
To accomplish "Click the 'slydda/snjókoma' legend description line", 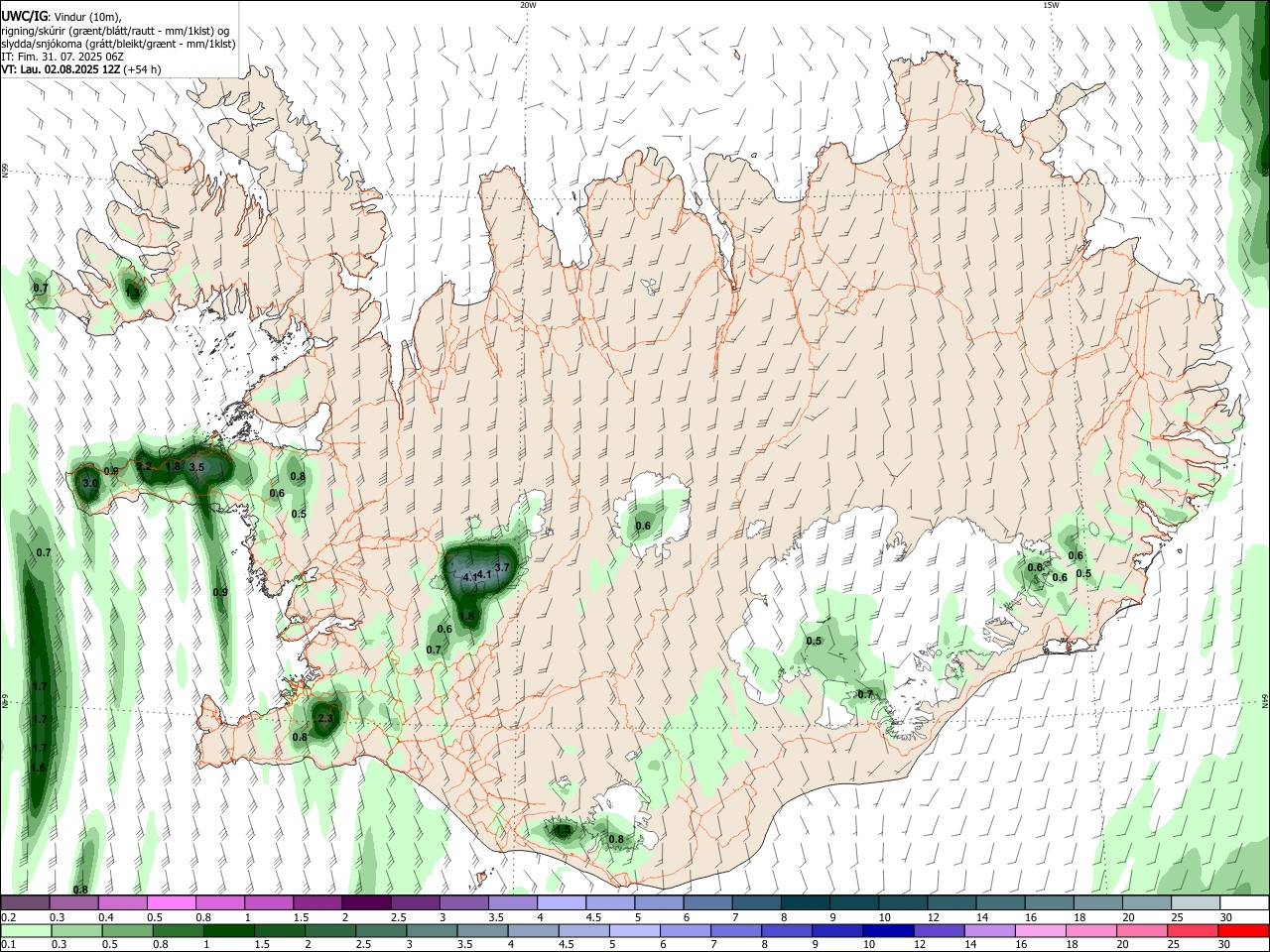I will [118, 44].
